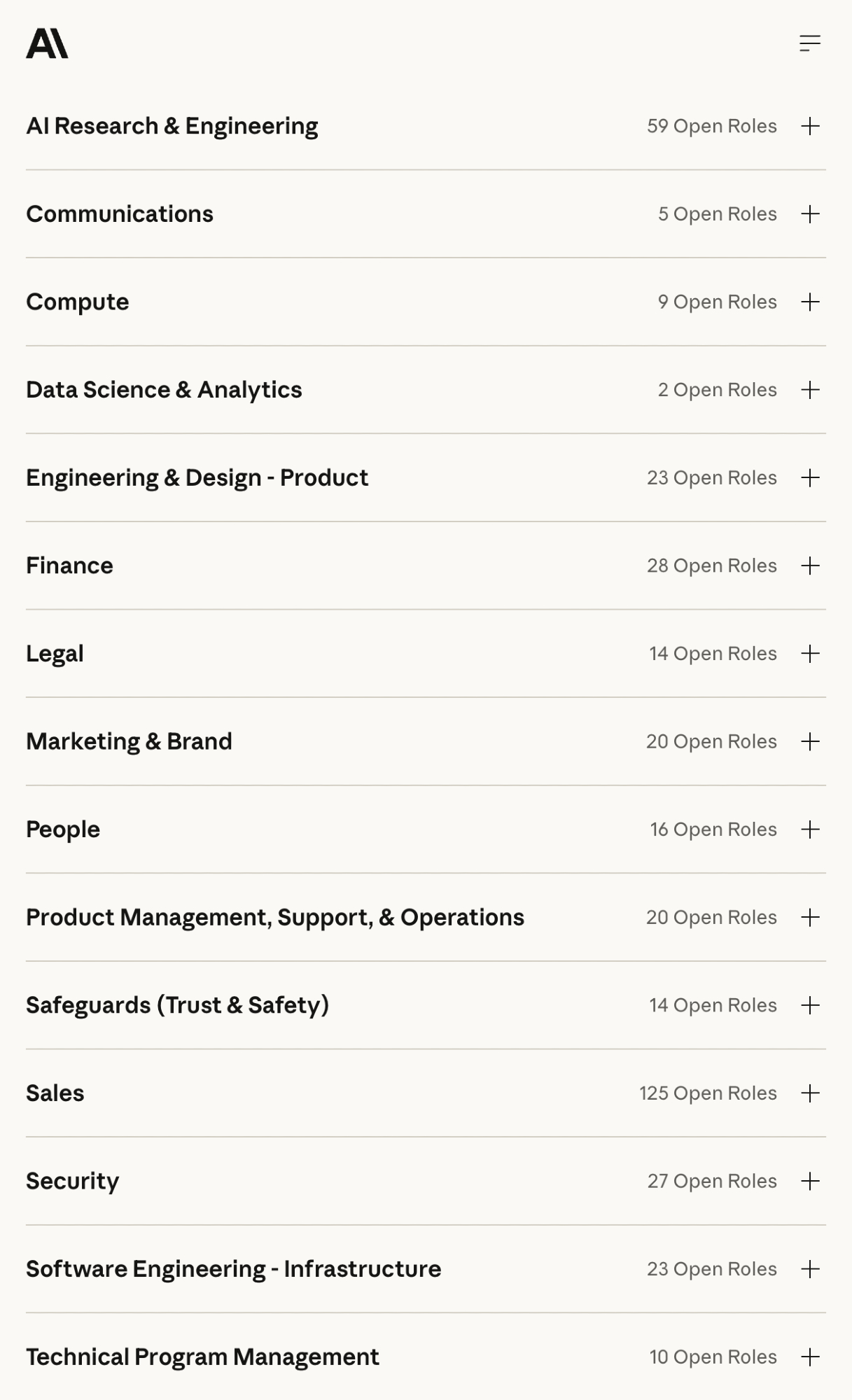
Task: Expand Safeguards (Trust & Safety) heading
Action: click(177, 1006)
